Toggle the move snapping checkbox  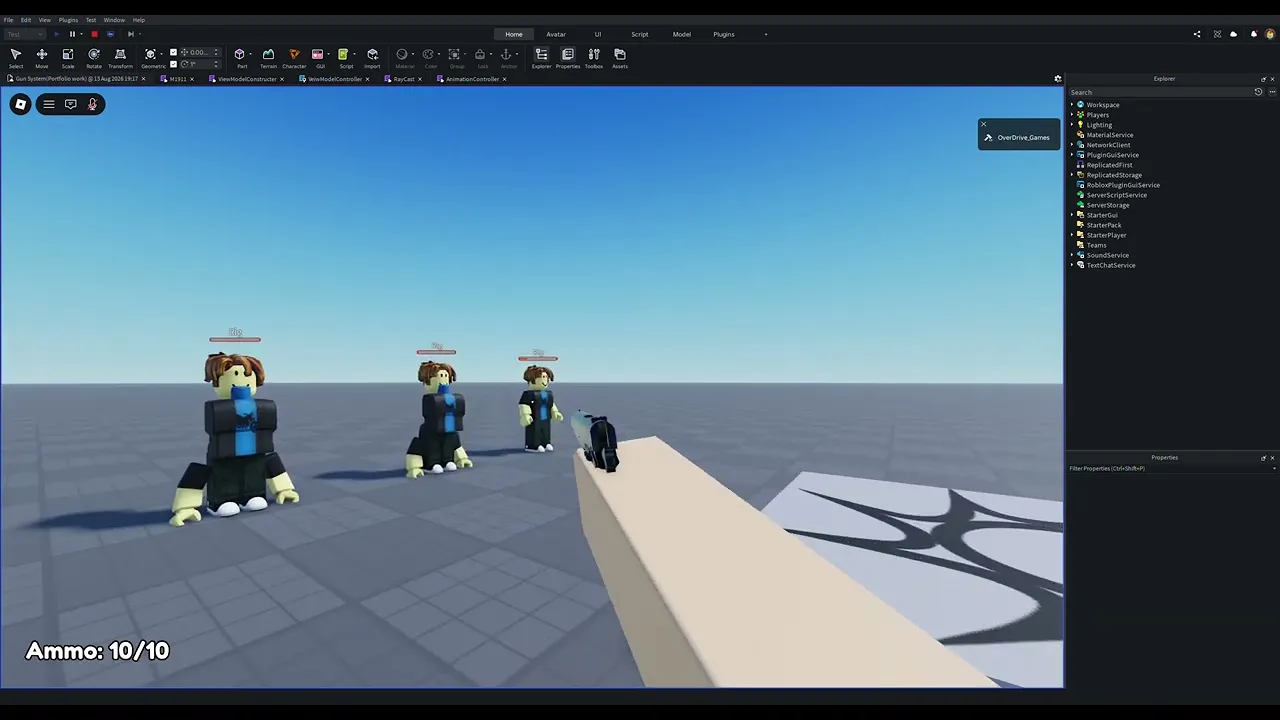[x=173, y=52]
